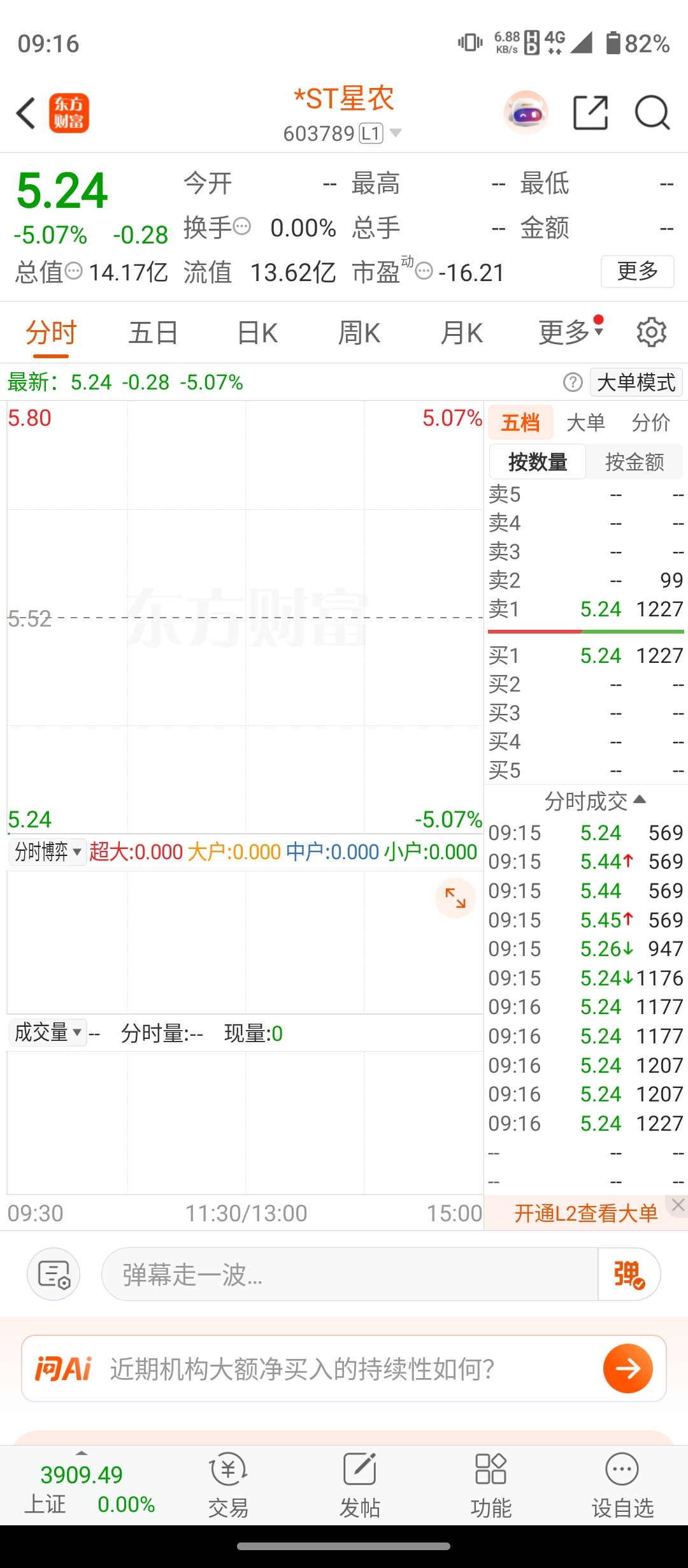This screenshot has height=1568, width=688.
Task: Open the 东方财富 logo icon
Action: pyautogui.click(x=69, y=113)
